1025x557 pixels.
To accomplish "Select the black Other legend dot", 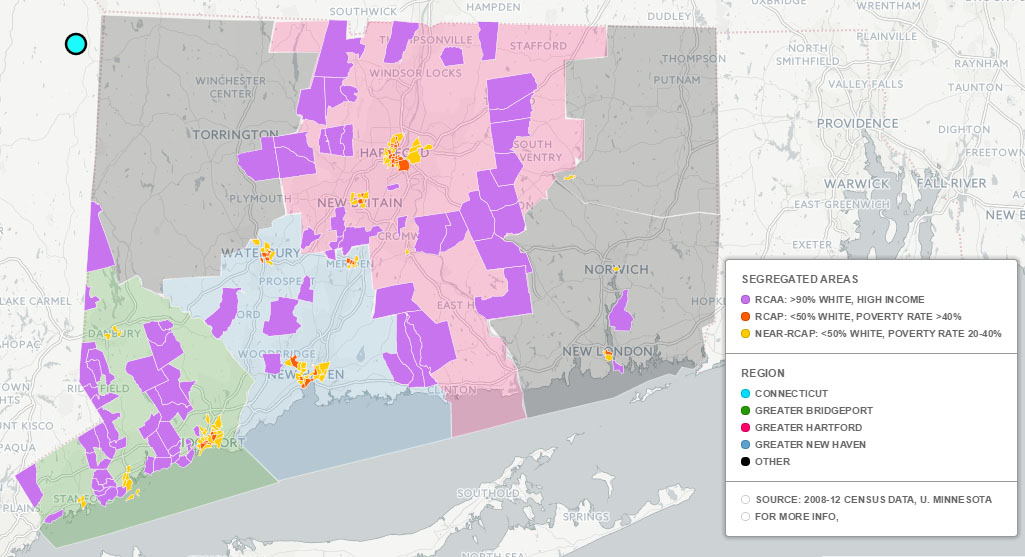I will tap(746, 461).
